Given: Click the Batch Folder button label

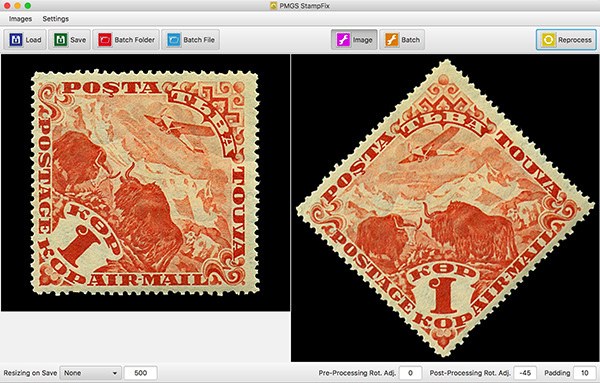Looking at the screenshot, I should tap(135, 40).
